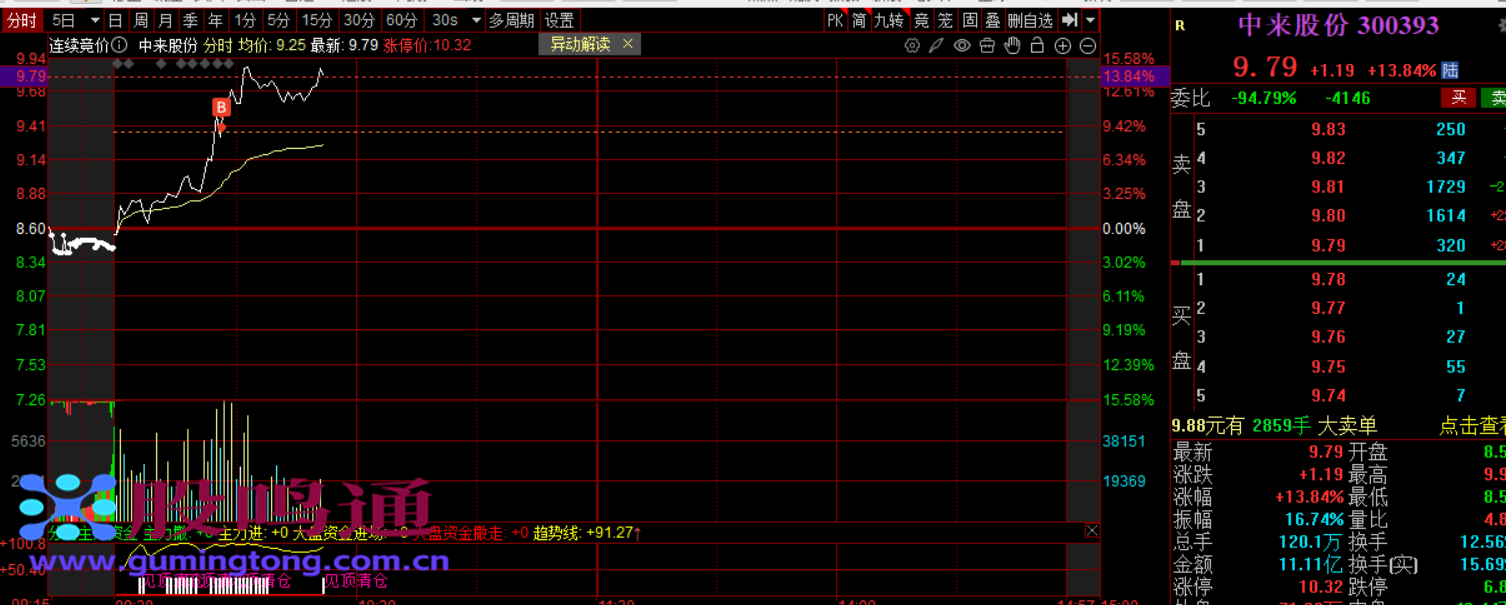
Task: Toggle the eye visibility icon
Action: (962, 45)
